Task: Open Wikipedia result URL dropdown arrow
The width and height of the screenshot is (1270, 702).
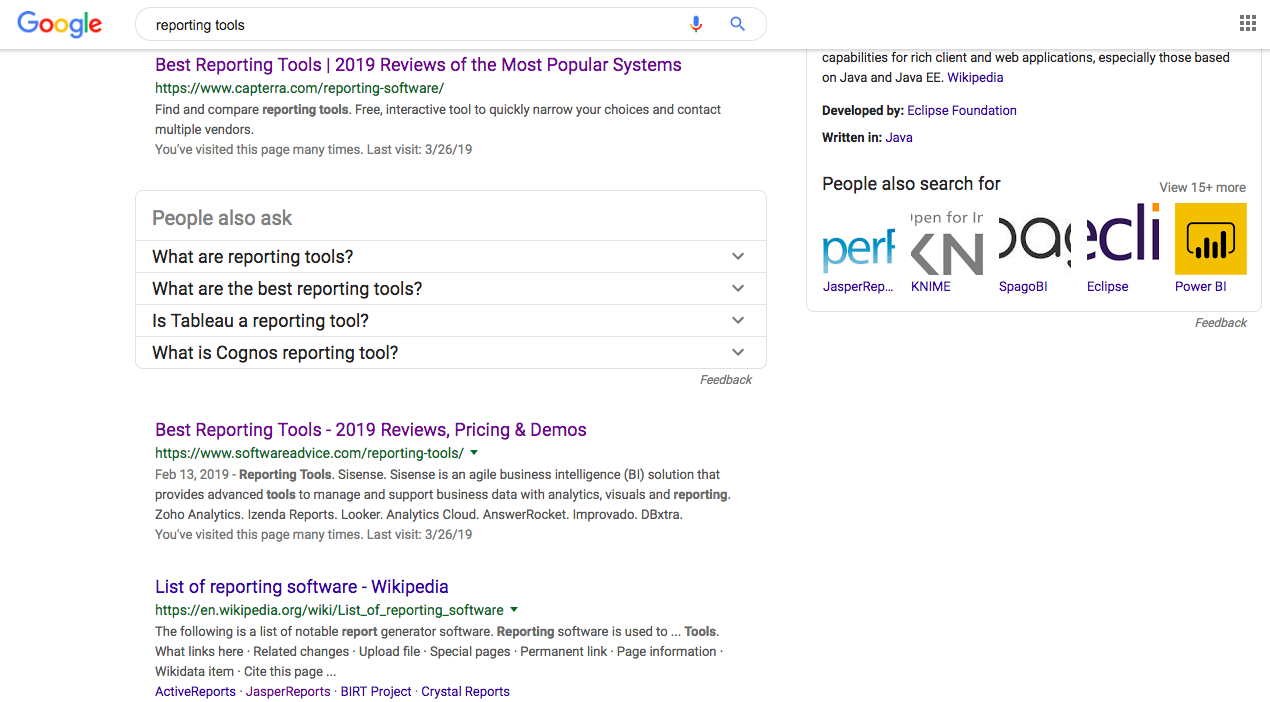Action: 514,610
